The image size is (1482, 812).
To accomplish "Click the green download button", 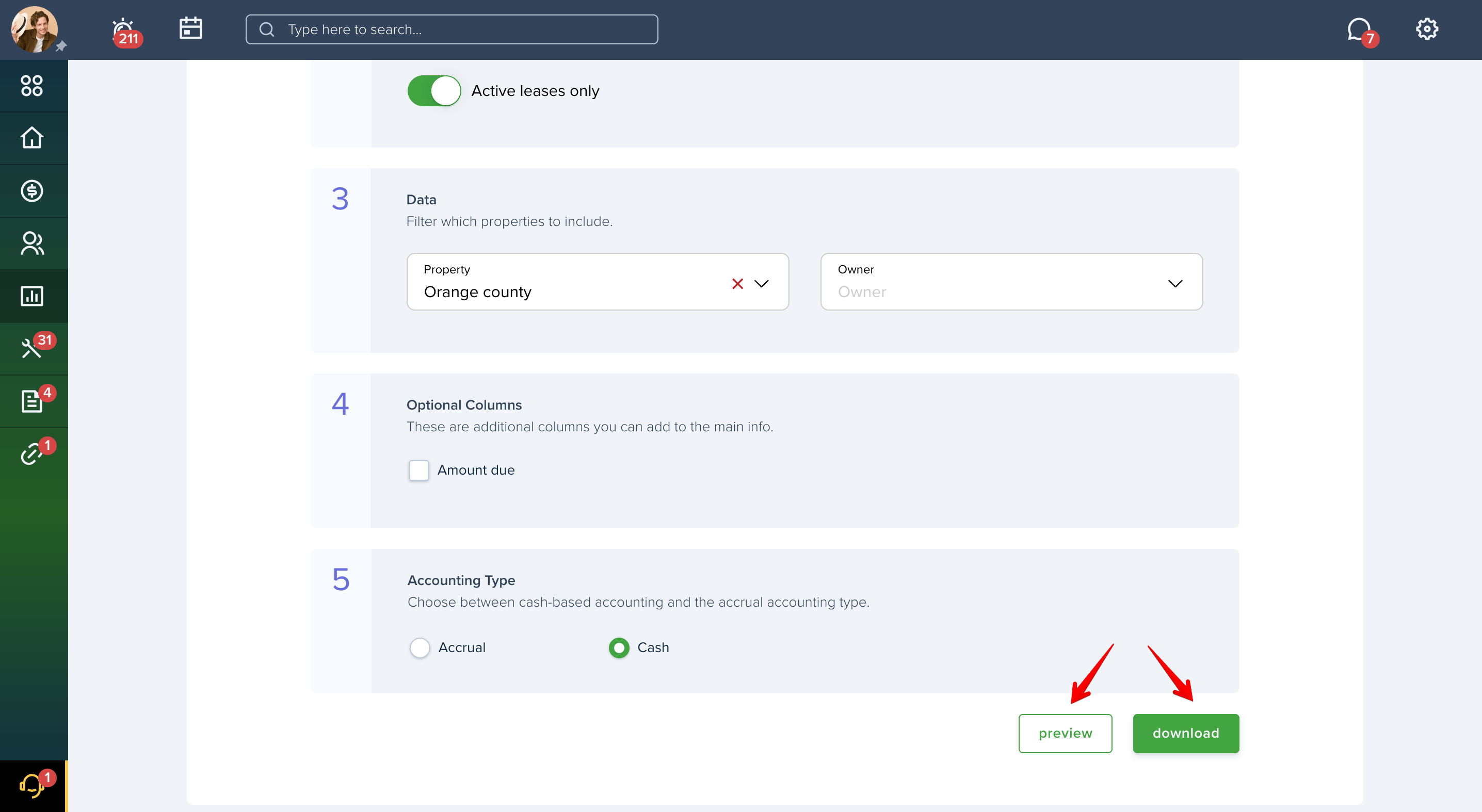I will click(1186, 733).
